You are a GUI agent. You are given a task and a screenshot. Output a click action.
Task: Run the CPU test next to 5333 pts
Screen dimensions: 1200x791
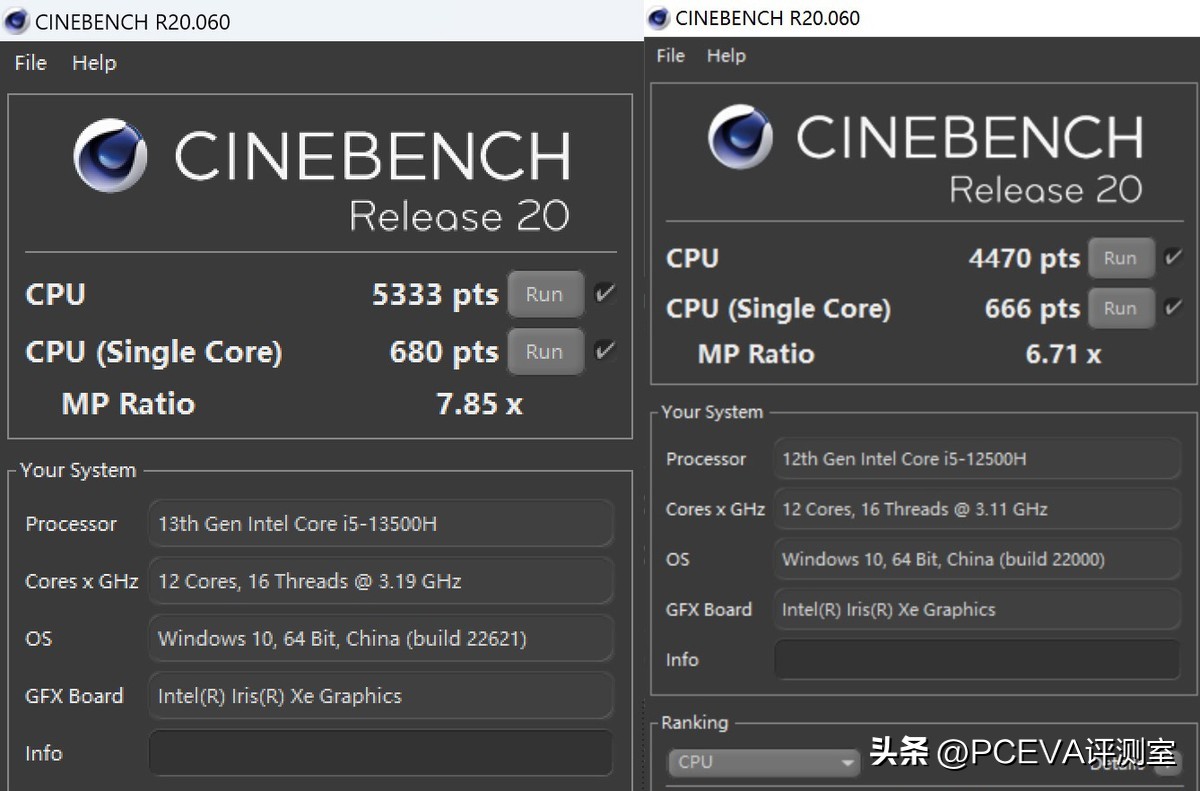(x=544, y=294)
